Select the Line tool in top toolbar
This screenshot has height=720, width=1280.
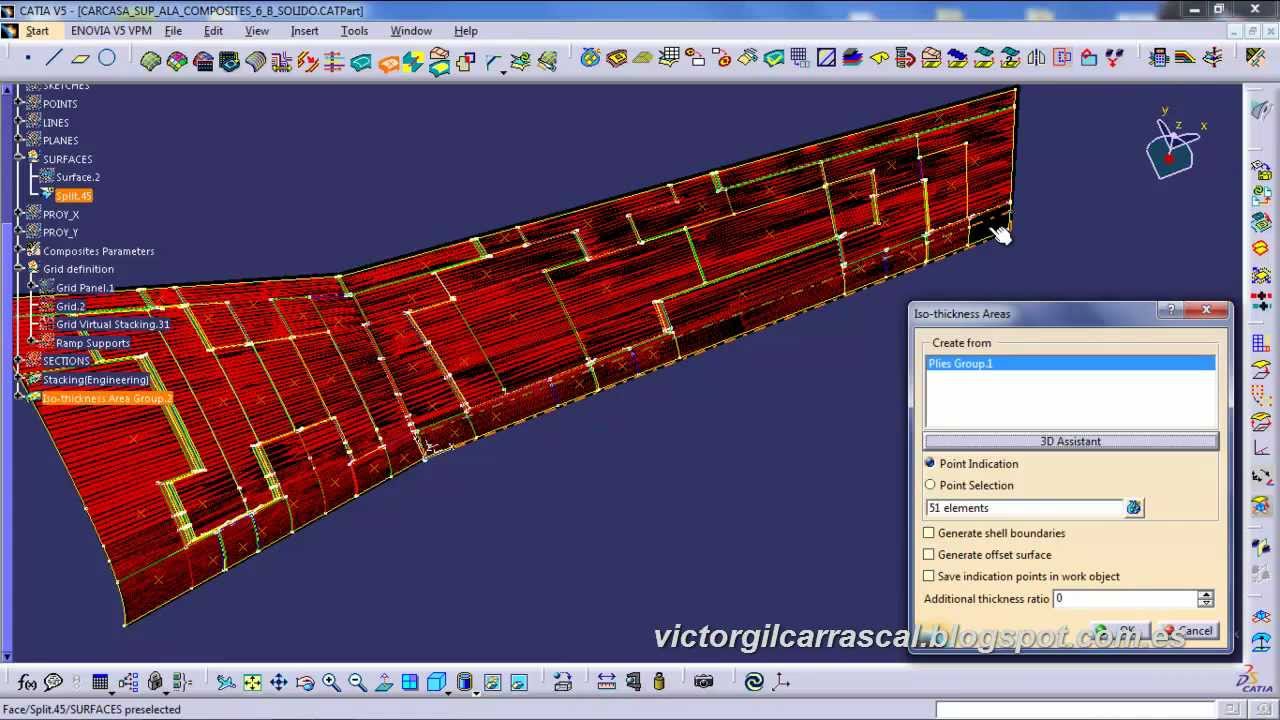[54, 59]
